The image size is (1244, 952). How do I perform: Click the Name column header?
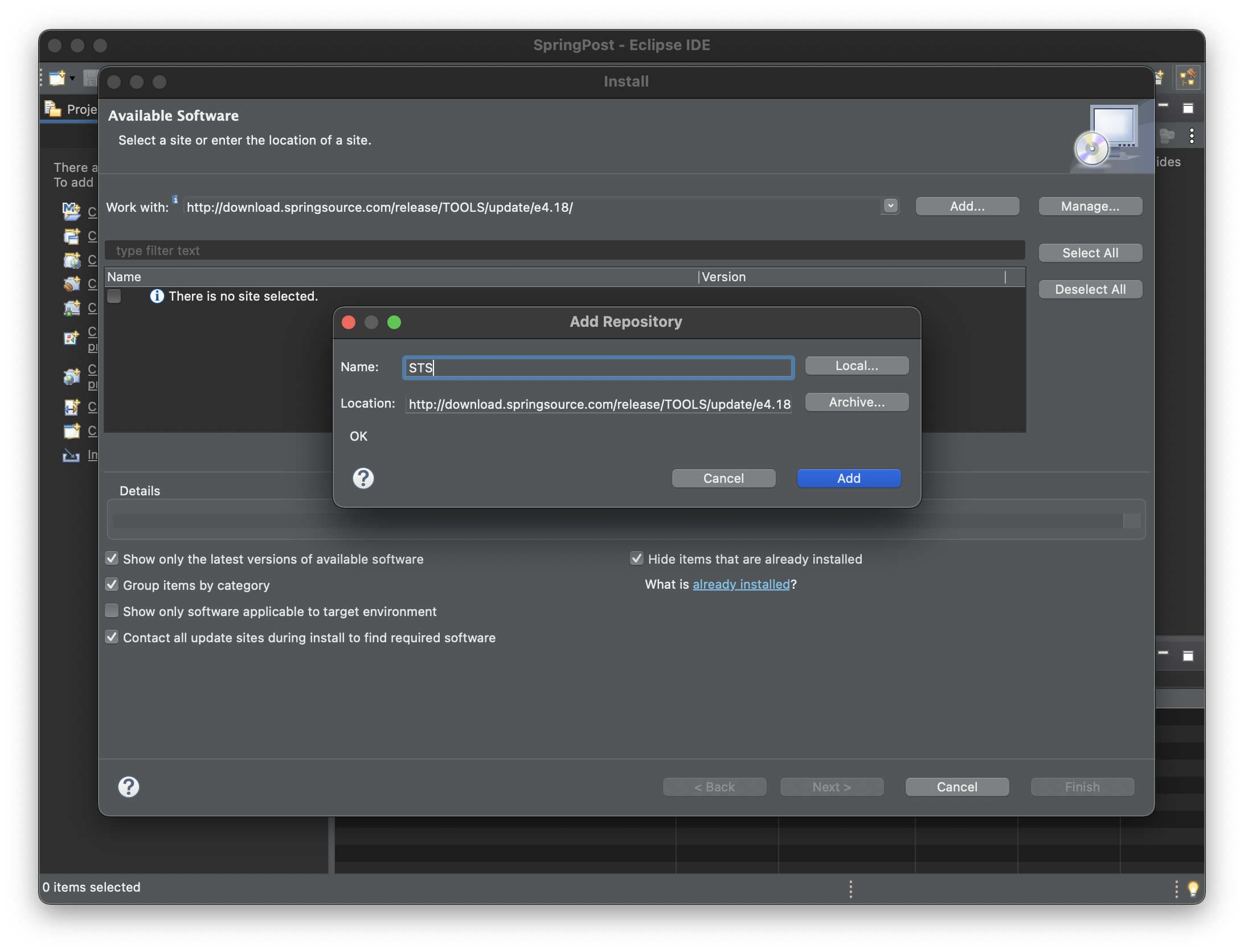coord(124,277)
